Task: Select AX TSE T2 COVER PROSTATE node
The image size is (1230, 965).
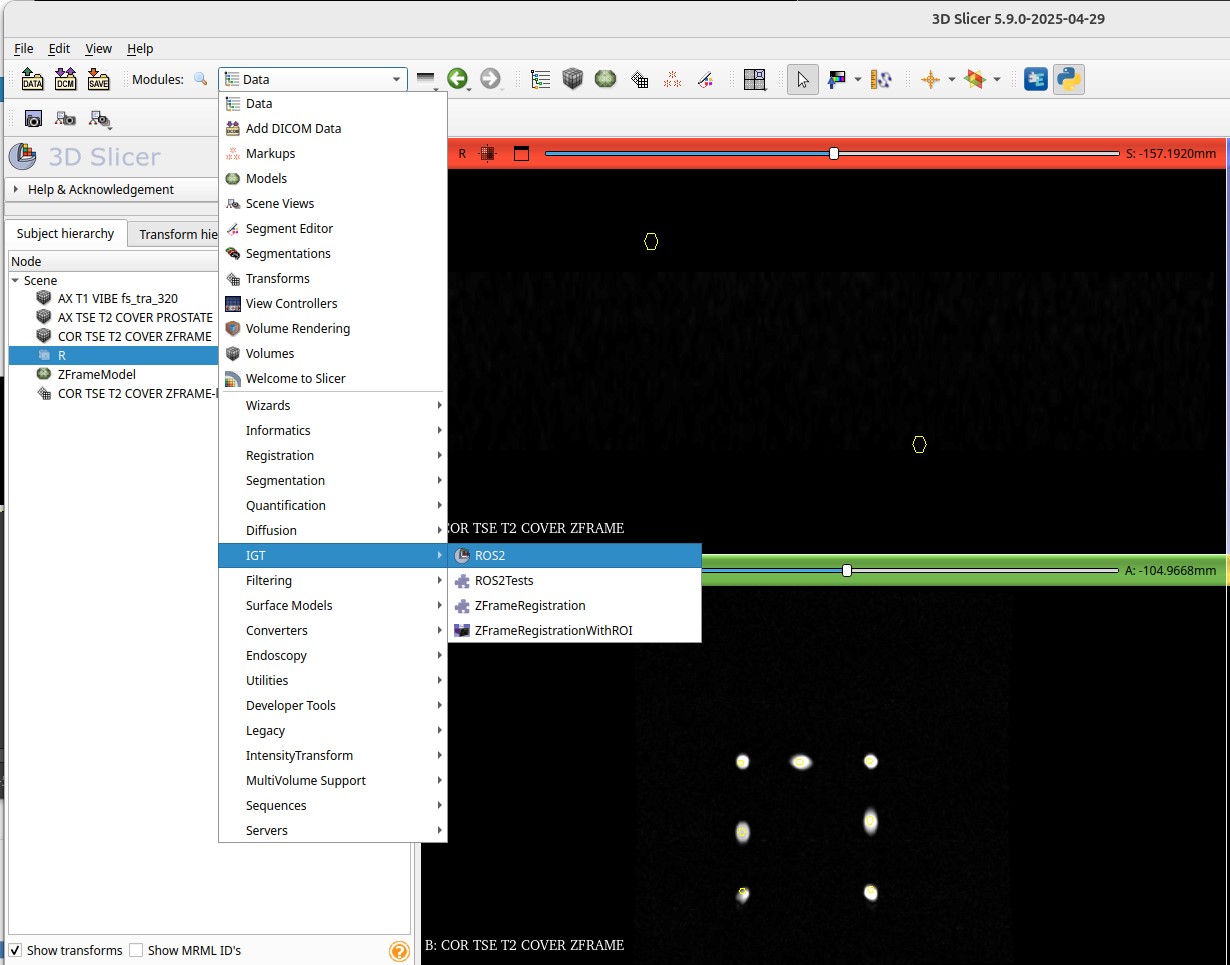Action: [x=135, y=317]
